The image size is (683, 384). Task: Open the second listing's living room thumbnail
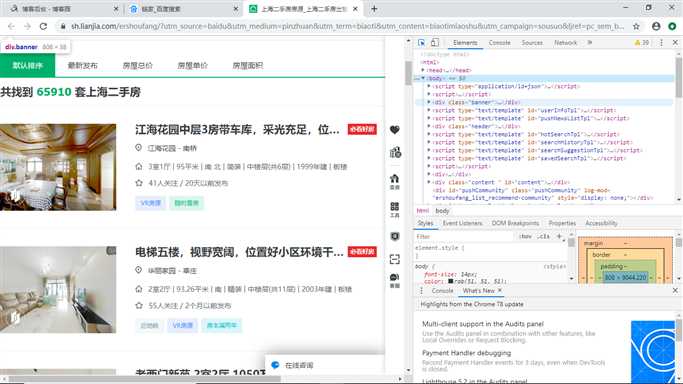[58, 290]
